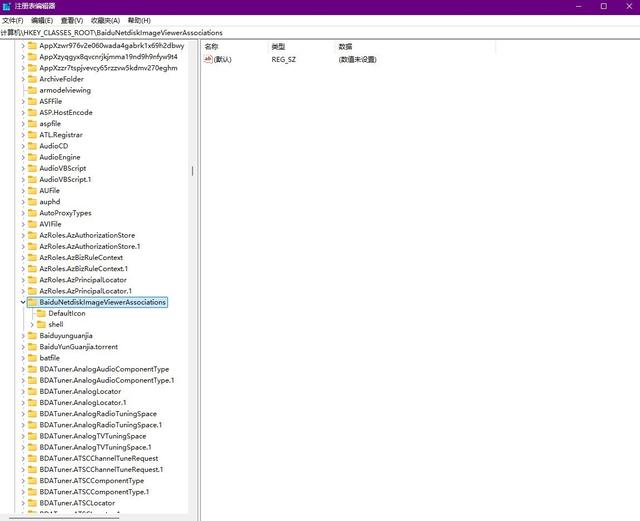
Task: Minimize the Registry Editor window
Action: tap(579, 6)
